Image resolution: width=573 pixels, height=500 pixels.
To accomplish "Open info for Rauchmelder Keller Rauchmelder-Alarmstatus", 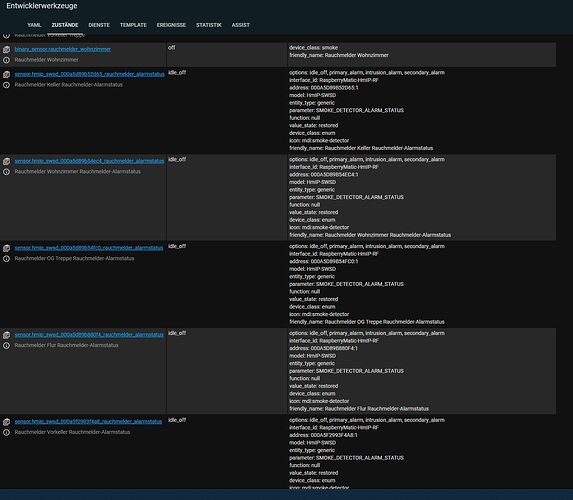I will tap(7, 85).
